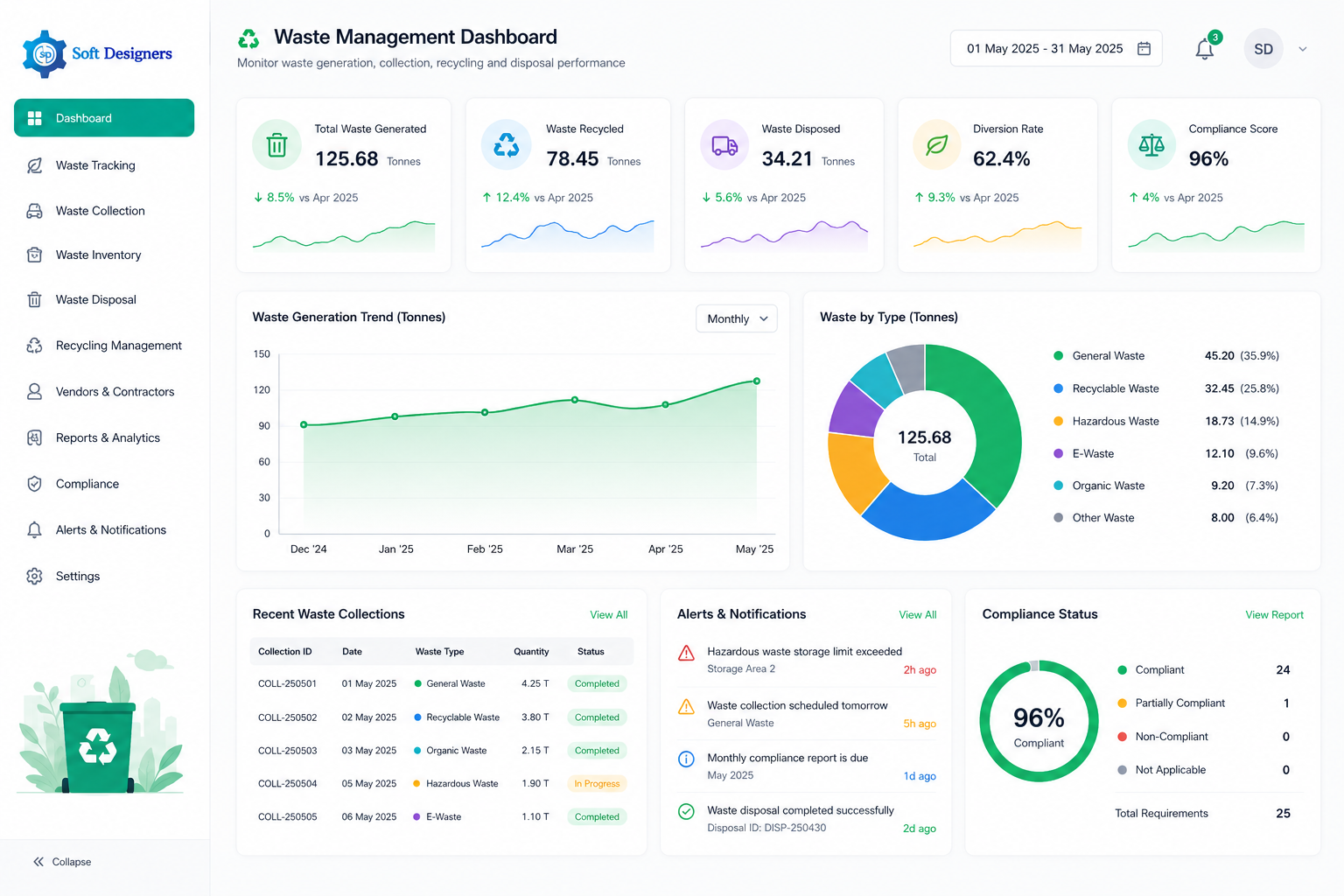
Task: Click Monthly compliance report is due alert
Action: (807, 766)
